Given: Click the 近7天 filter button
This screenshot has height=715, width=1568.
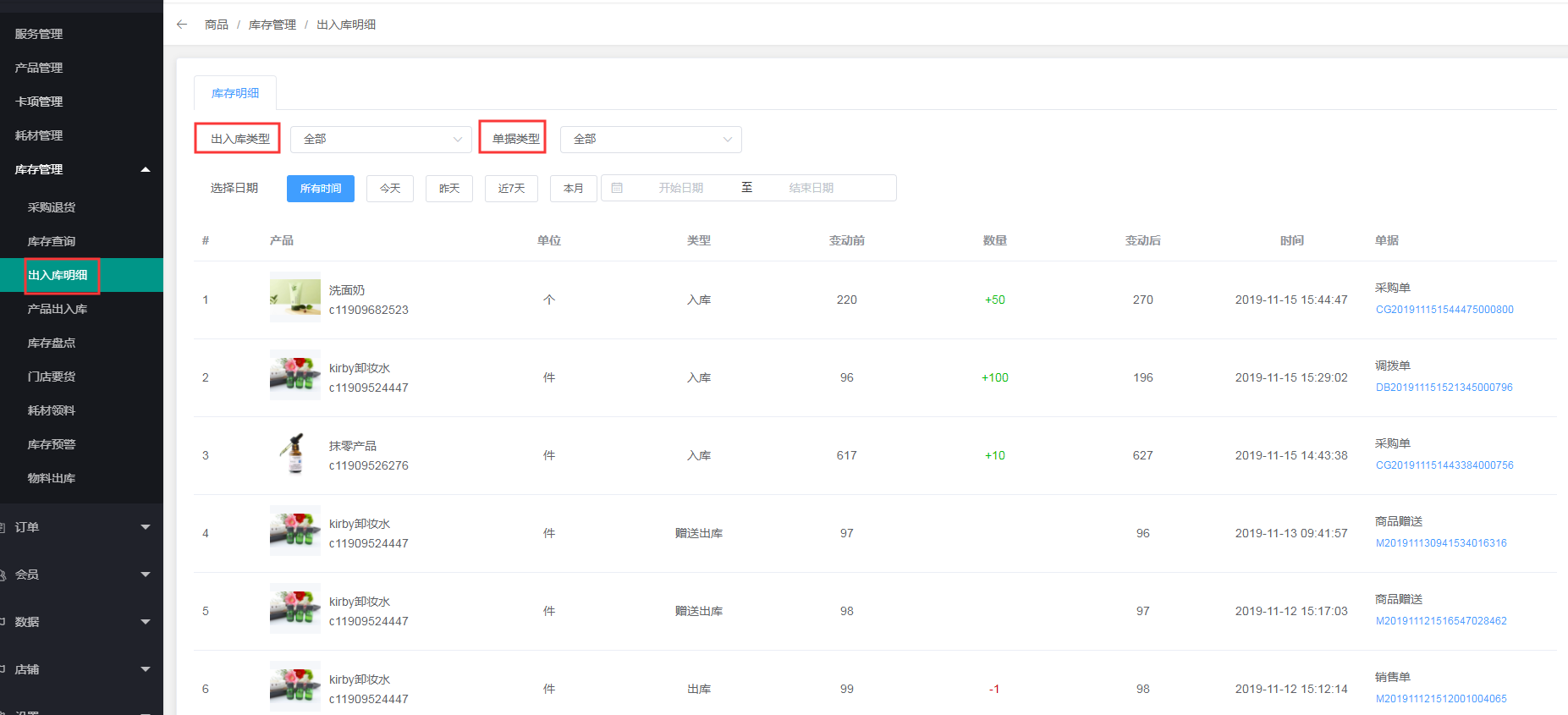Looking at the screenshot, I should point(511,188).
